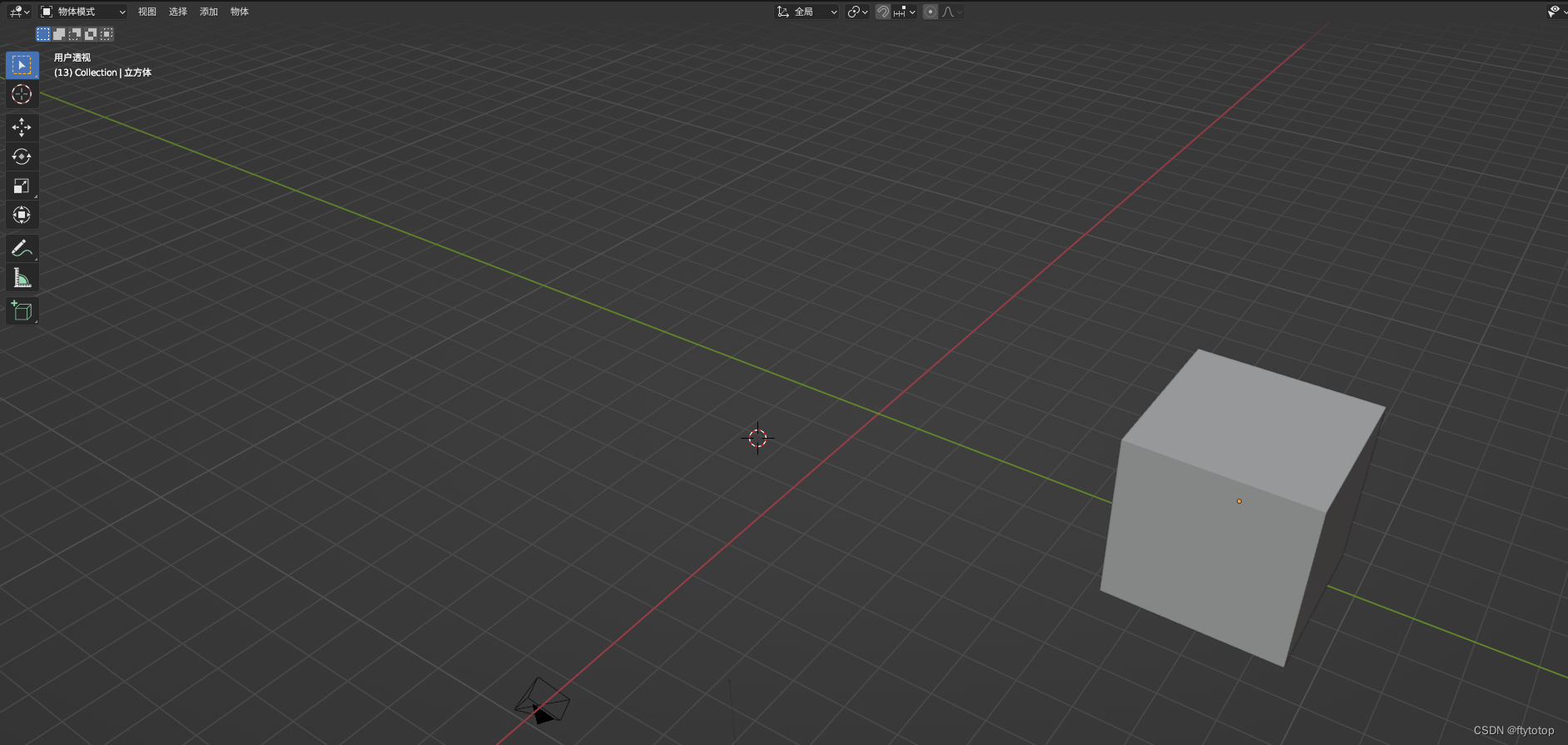Viewport: 1568px width, 745px height.
Task: Set selection mode to Invert
Action: point(91,34)
